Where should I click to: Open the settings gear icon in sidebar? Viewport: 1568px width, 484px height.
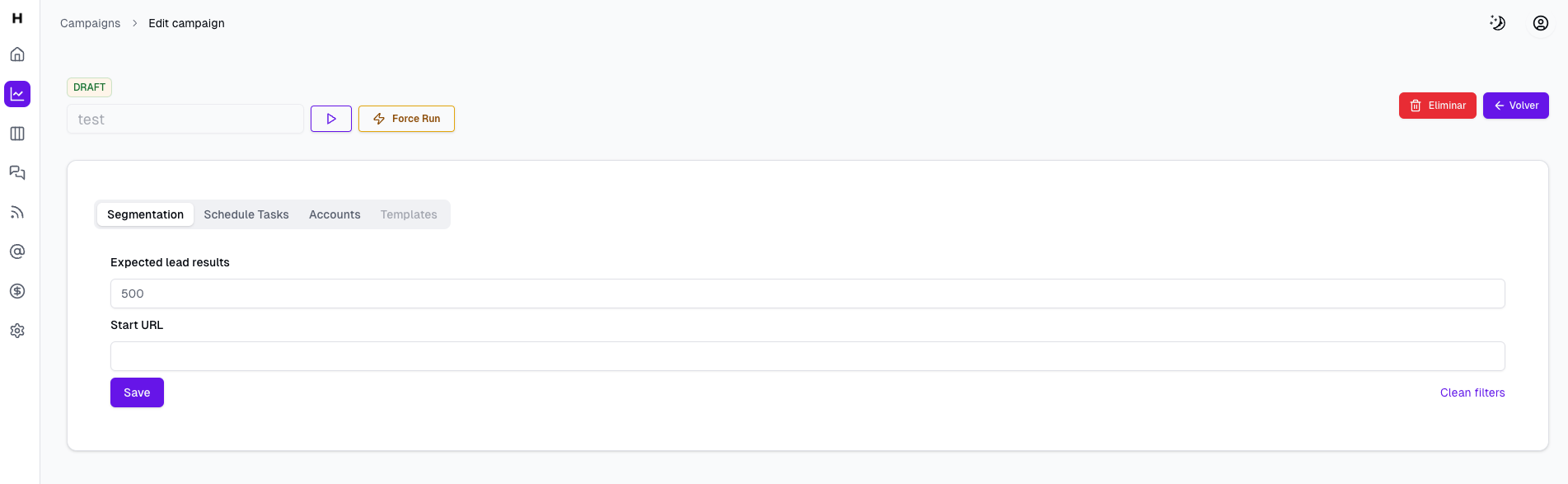17,331
